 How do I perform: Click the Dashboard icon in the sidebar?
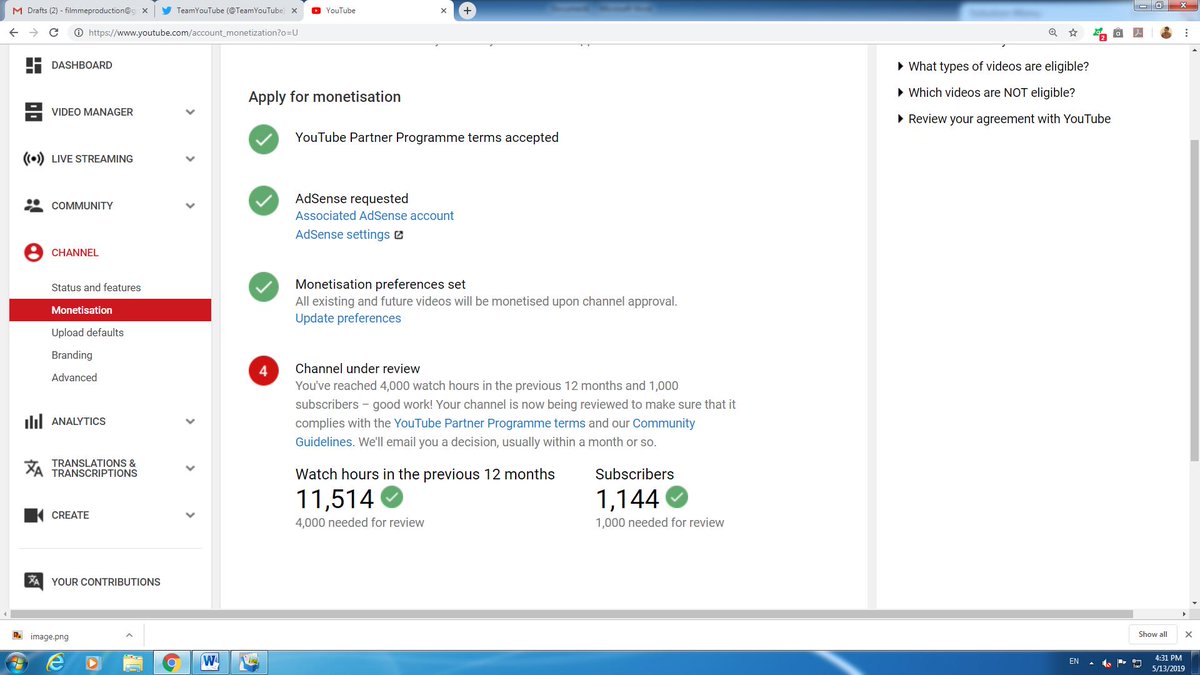(x=33, y=65)
